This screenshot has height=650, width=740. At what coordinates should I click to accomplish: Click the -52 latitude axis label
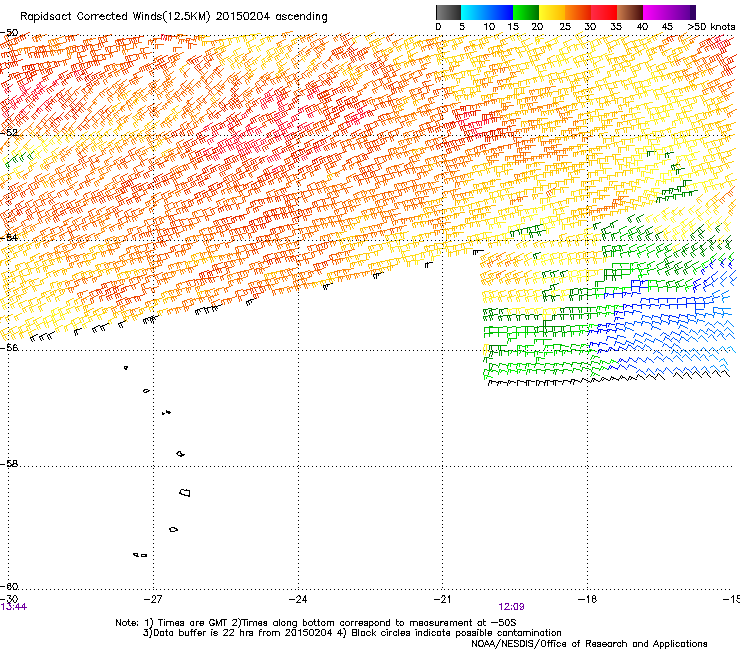click(x=9, y=133)
